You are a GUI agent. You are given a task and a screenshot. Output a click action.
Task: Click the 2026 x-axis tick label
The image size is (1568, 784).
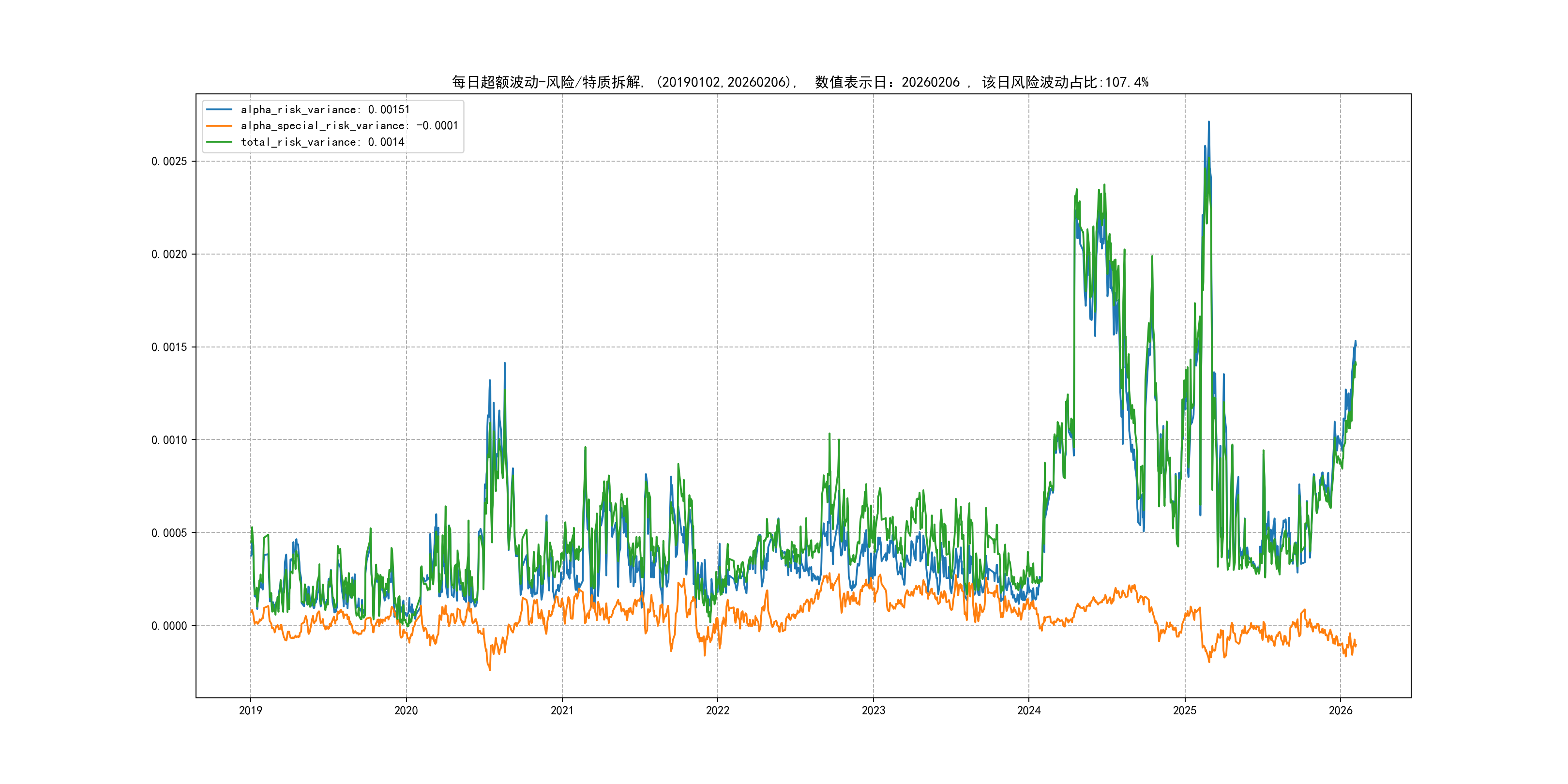coord(1341,710)
